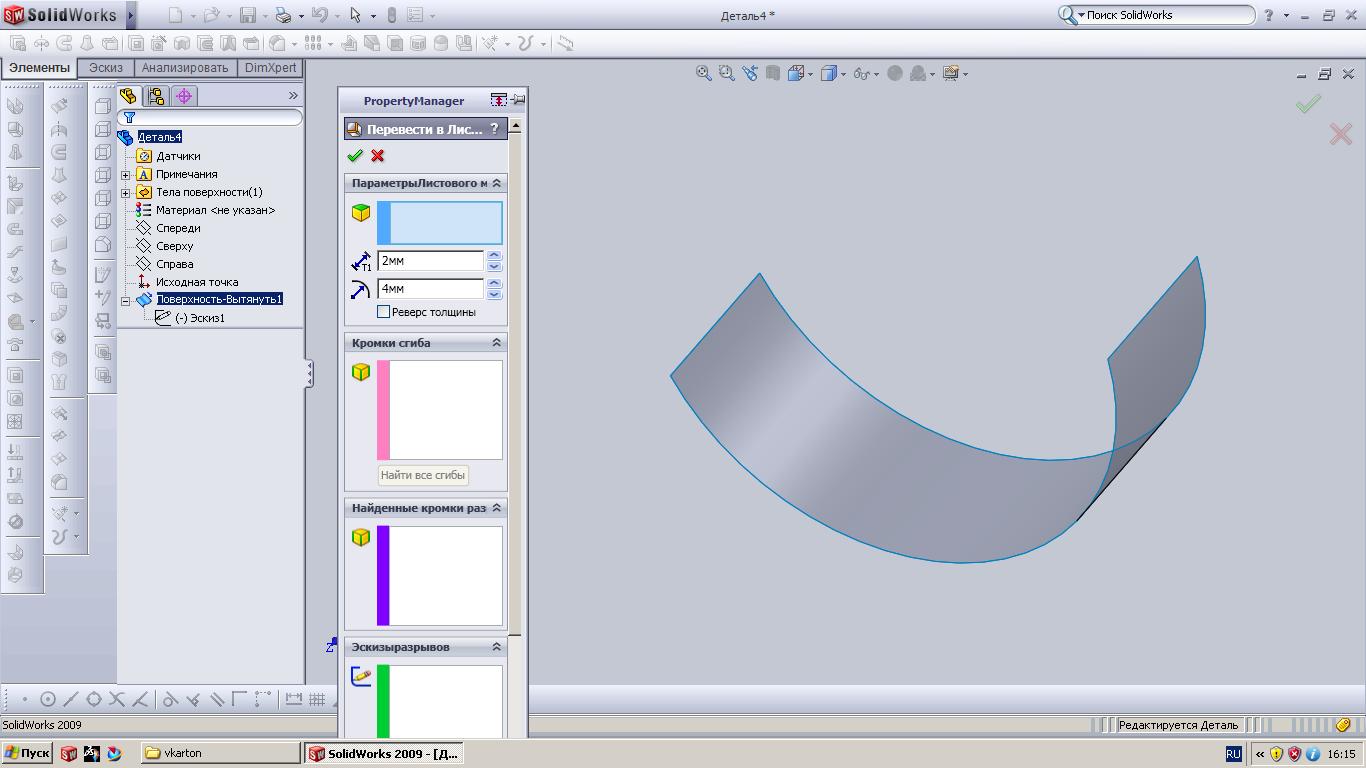Click the Найти все сгибы button
Screen dimensions: 1366x768
(x=423, y=475)
